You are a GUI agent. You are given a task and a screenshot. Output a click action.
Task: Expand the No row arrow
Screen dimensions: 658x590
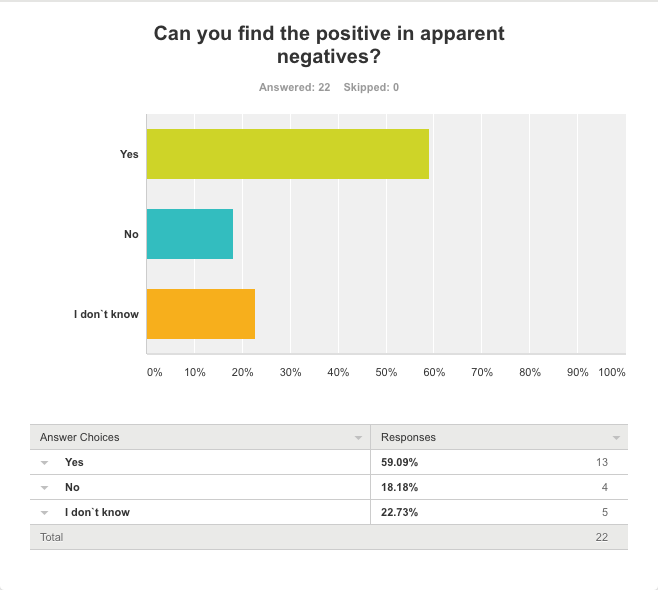(x=45, y=487)
